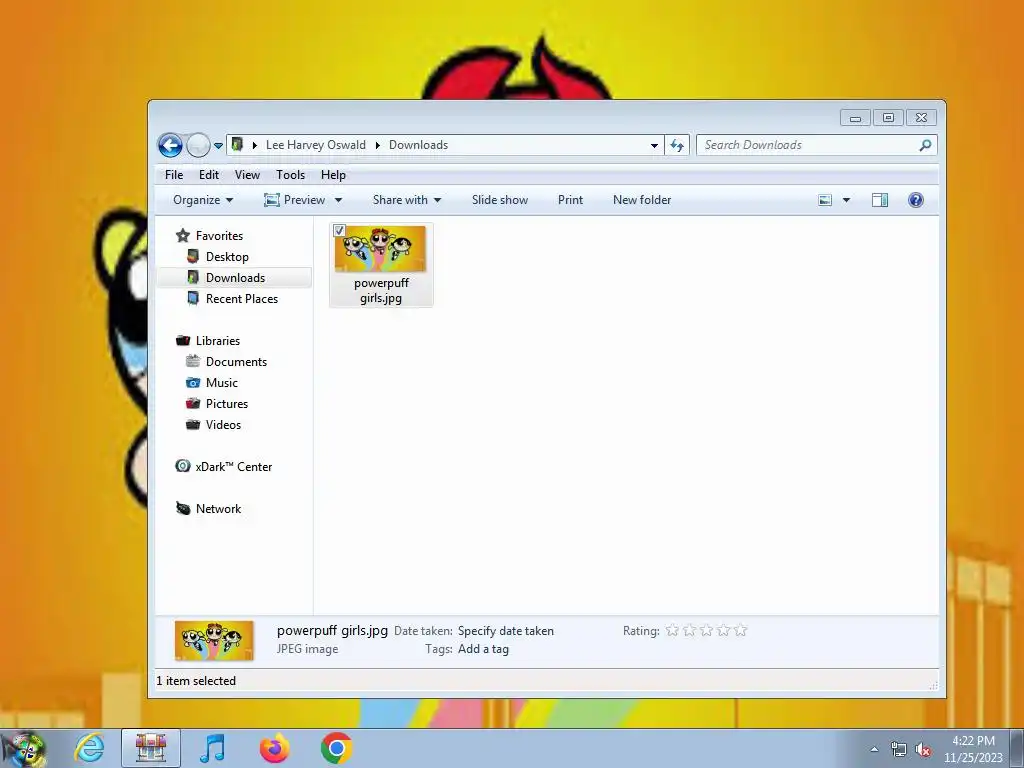Click the Forward navigation button
The image size is (1024, 768).
pyautogui.click(x=198, y=145)
